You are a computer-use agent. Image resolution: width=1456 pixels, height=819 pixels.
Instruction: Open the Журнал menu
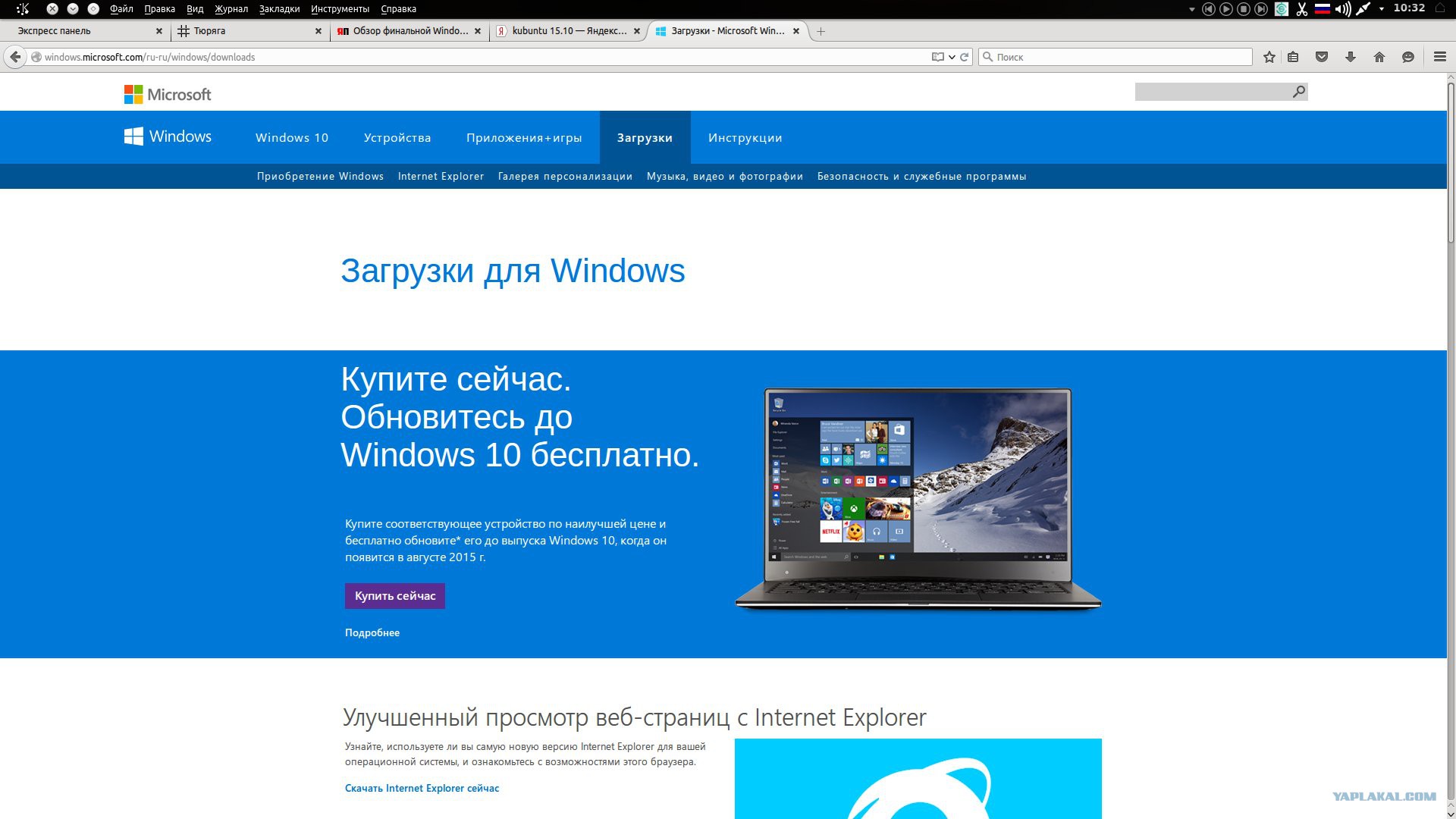(231, 9)
